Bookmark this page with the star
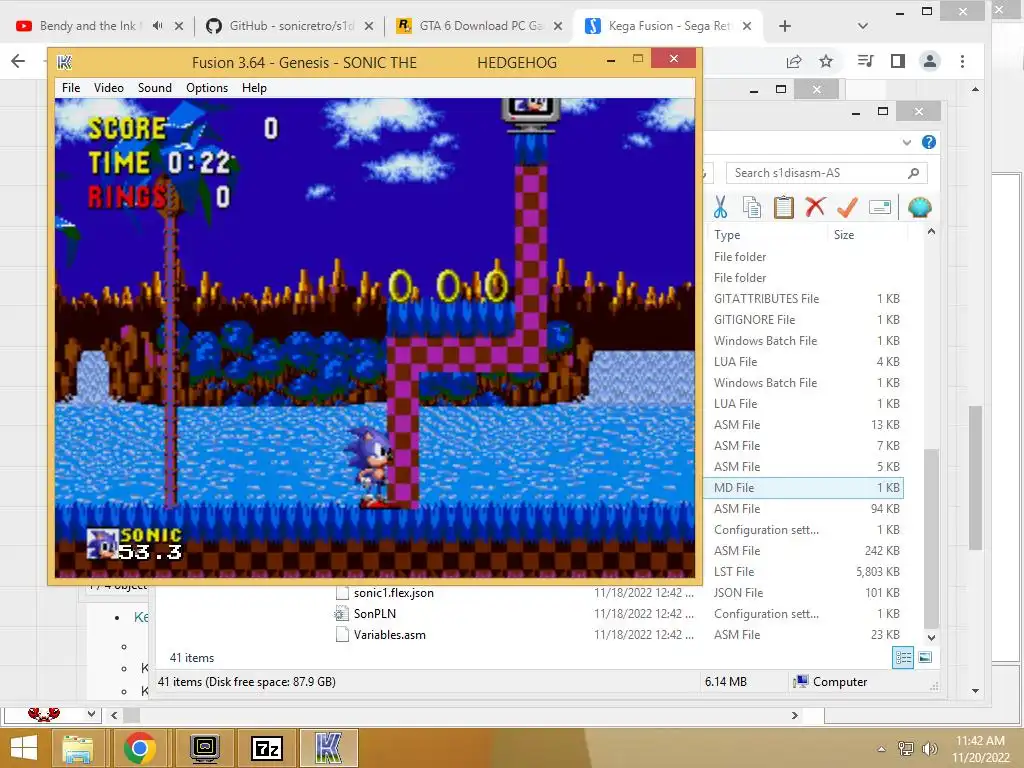The height and width of the screenshot is (768, 1024). (826, 61)
